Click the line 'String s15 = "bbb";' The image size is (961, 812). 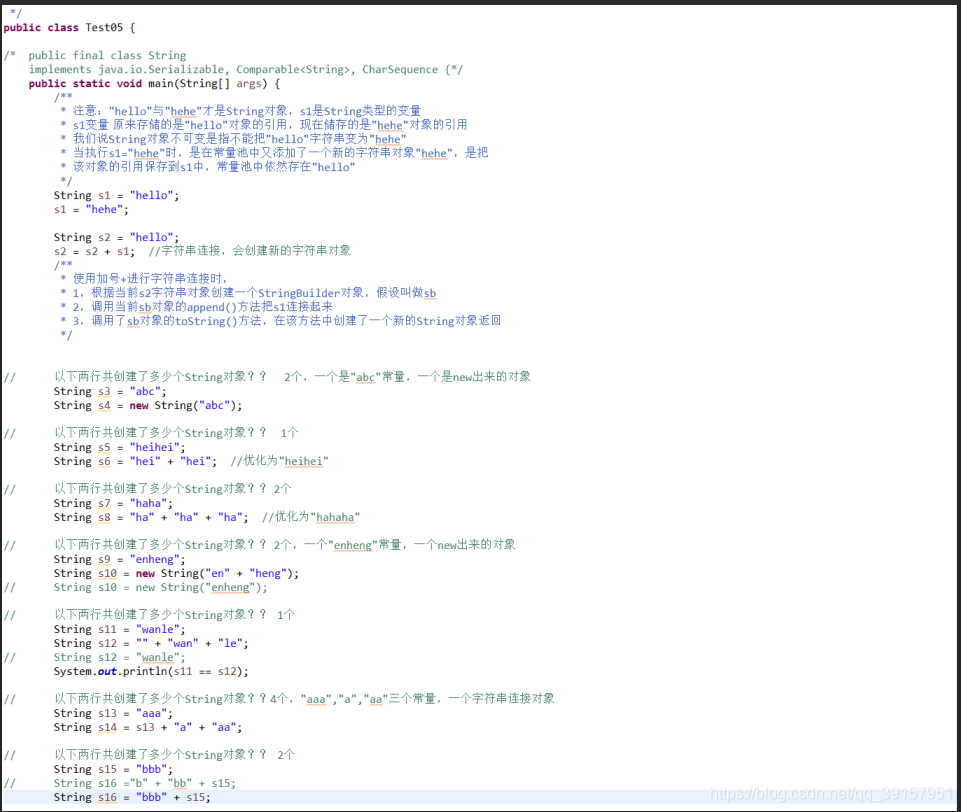pos(113,769)
